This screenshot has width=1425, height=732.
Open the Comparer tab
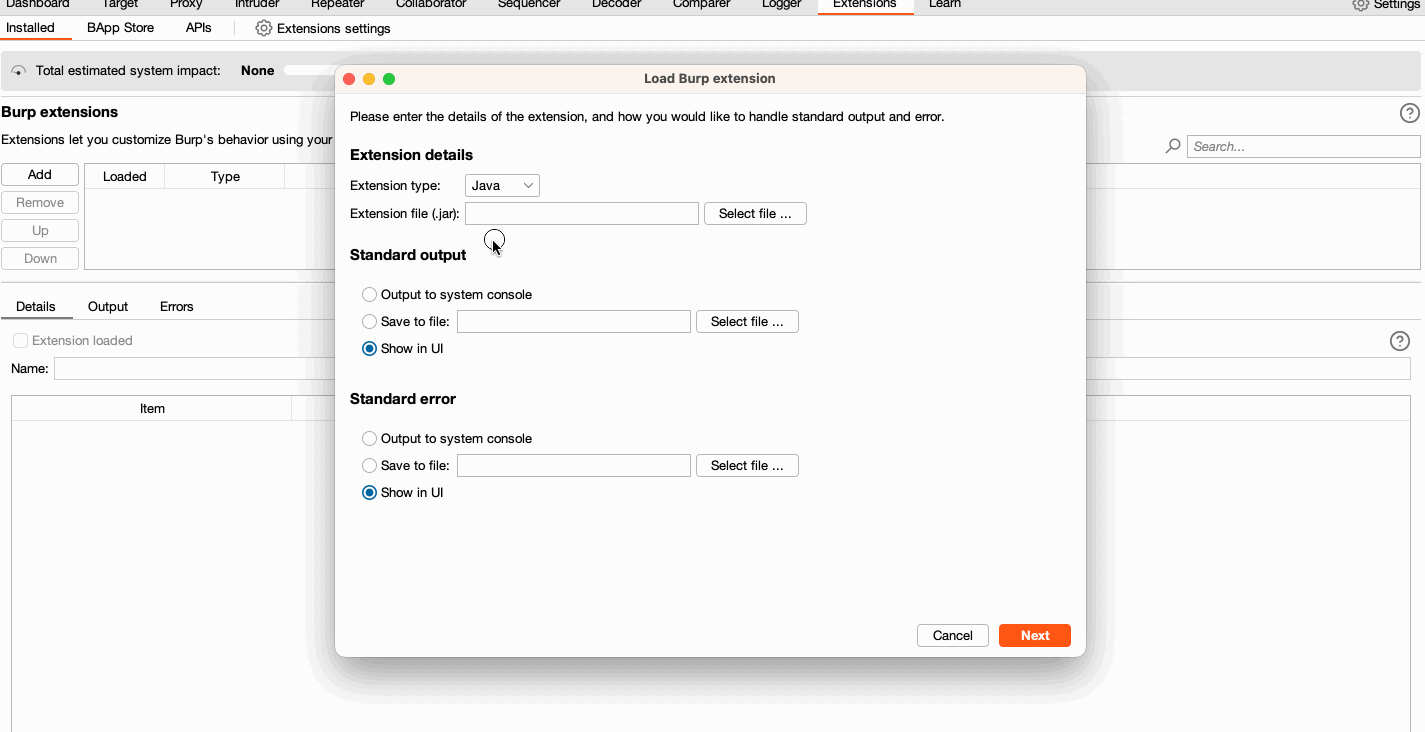coord(701,5)
